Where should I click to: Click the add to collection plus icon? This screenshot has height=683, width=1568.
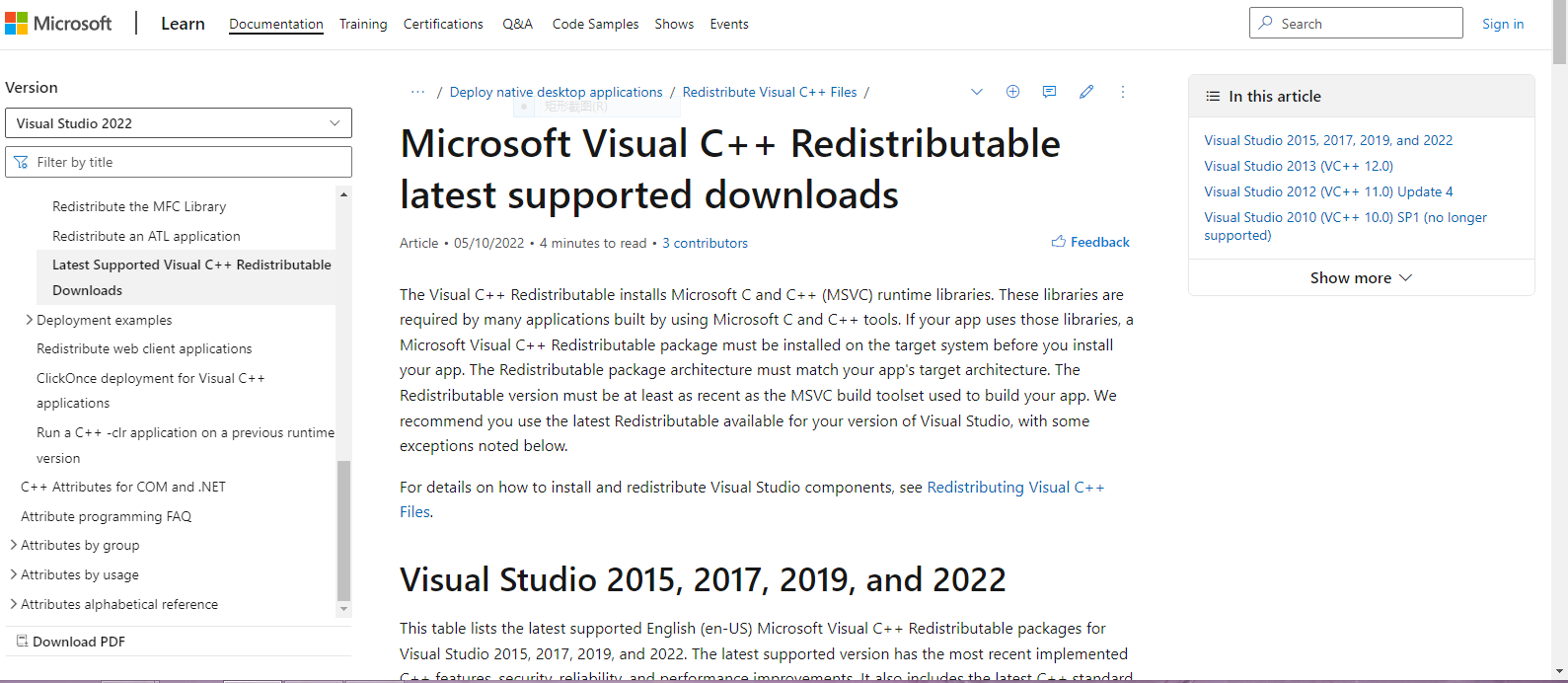point(1012,92)
